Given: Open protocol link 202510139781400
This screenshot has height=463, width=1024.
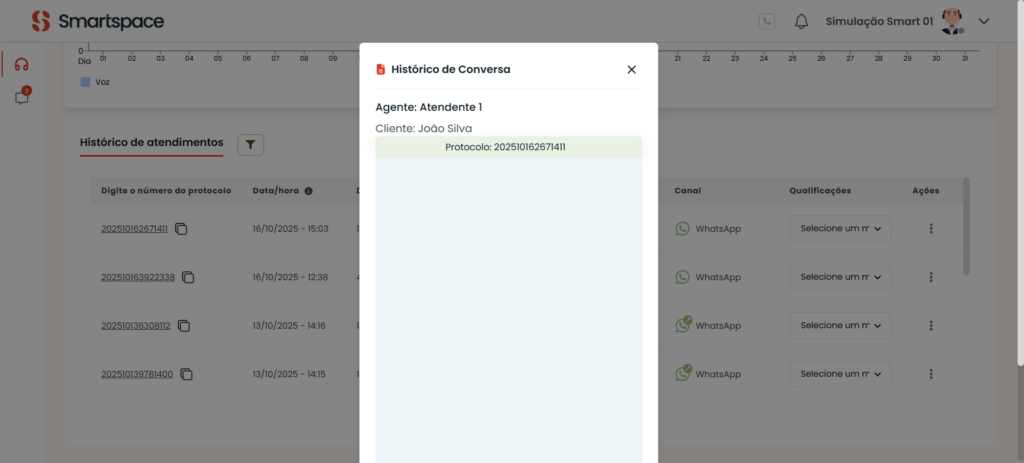Looking at the screenshot, I should tap(137, 374).
